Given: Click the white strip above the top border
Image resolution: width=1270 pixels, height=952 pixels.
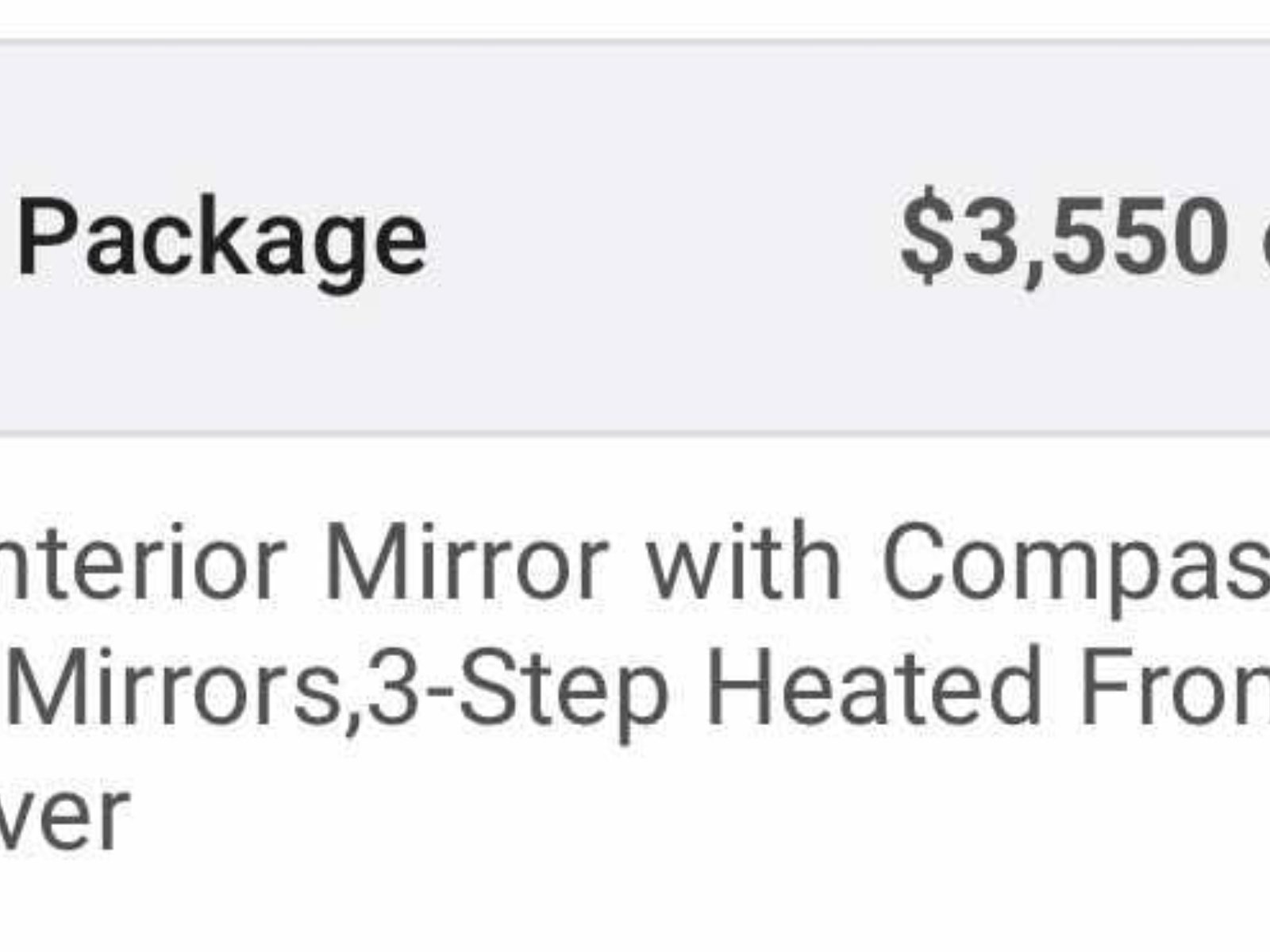Looking at the screenshot, I should tap(635, 17).
